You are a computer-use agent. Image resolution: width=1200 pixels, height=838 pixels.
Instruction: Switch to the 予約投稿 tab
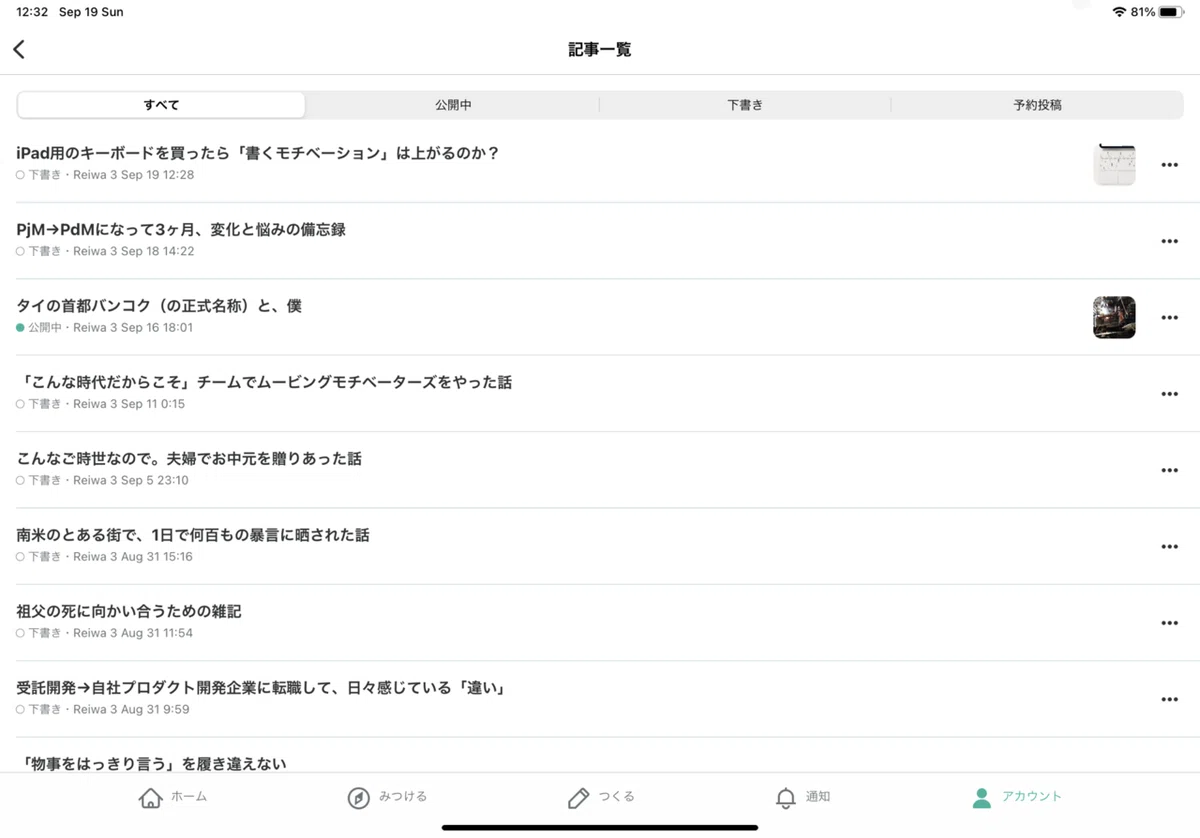tap(1037, 105)
